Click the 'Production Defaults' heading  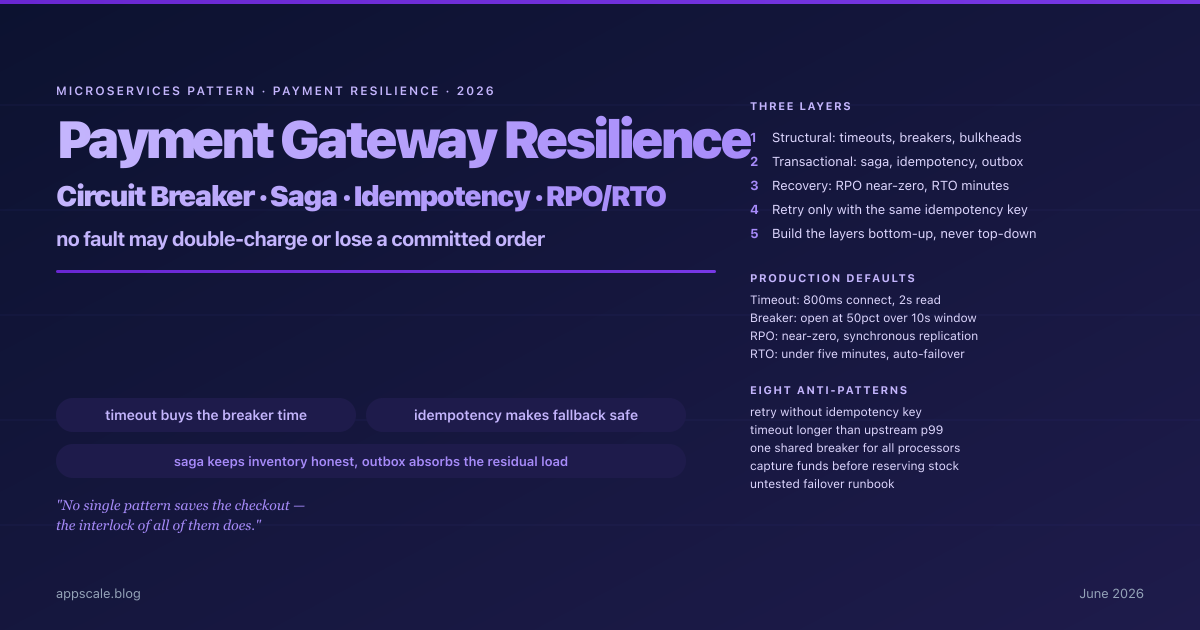pyautogui.click(x=833, y=278)
